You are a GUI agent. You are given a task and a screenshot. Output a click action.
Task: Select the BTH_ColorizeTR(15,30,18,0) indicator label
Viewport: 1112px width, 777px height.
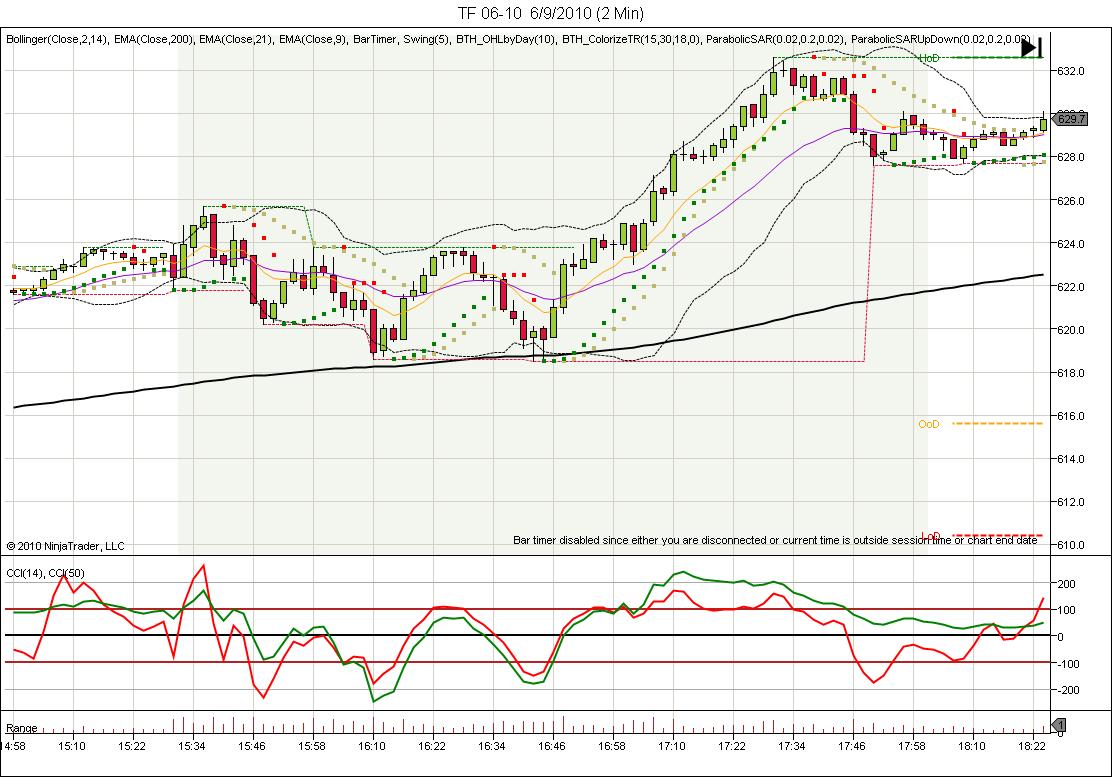tap(631, 39)
